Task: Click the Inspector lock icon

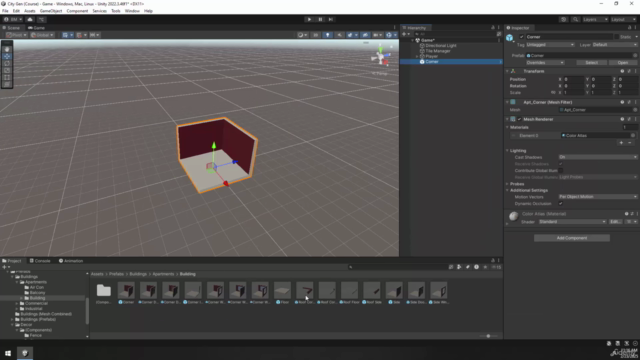Action: pyautogui.click(x=629, y=28)
